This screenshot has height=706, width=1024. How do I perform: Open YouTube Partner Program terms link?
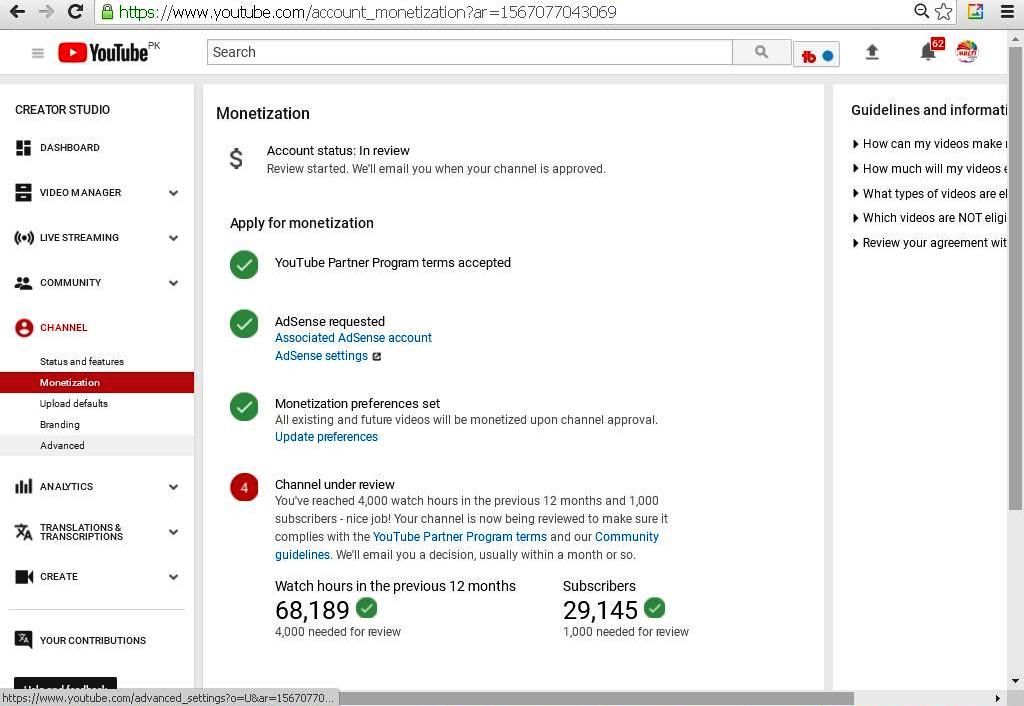pos(460,537)
